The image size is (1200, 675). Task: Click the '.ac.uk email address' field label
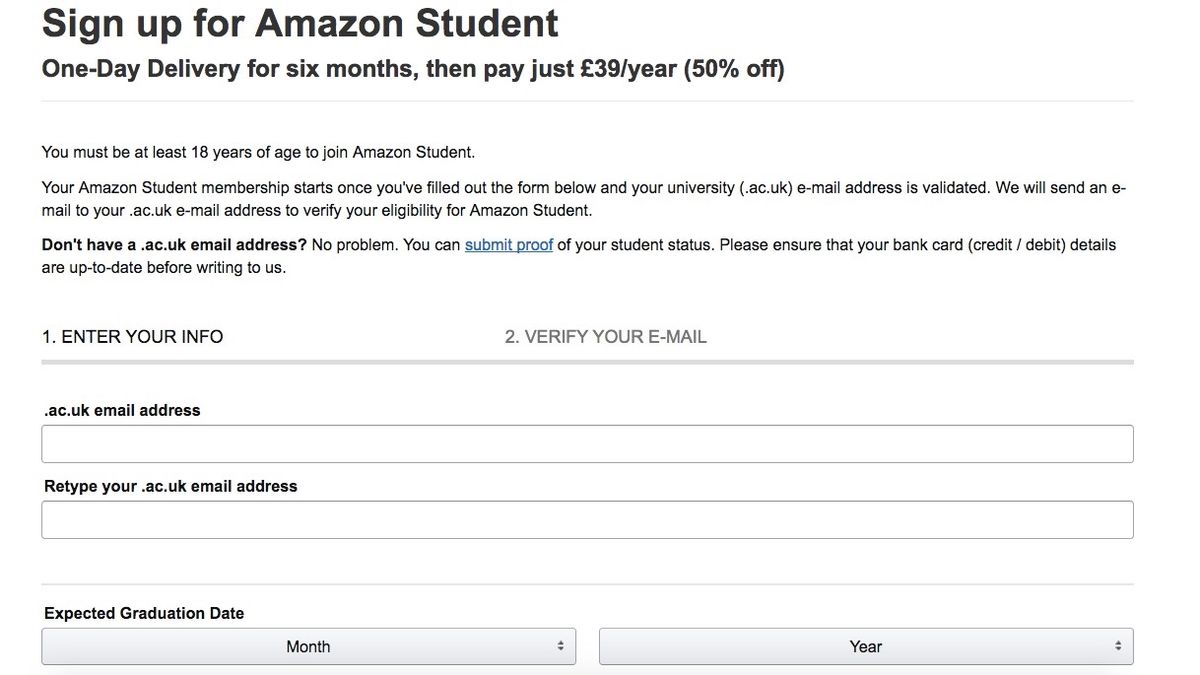(x=122, y=410)
